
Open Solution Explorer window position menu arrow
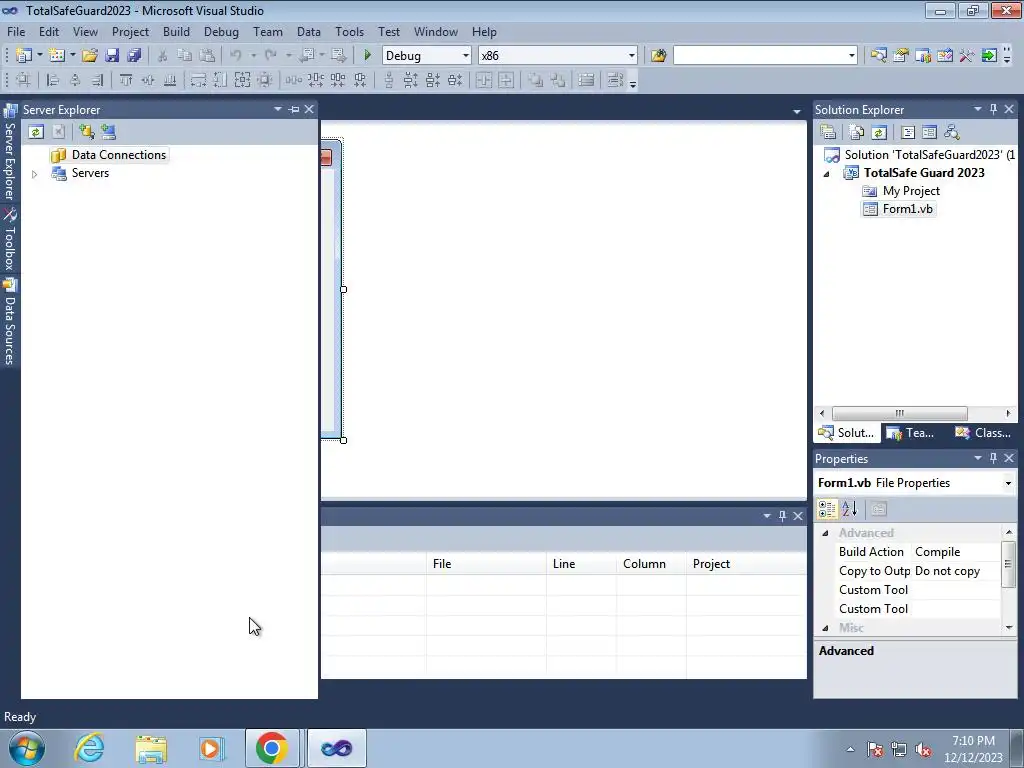click(x=978, y=109)
